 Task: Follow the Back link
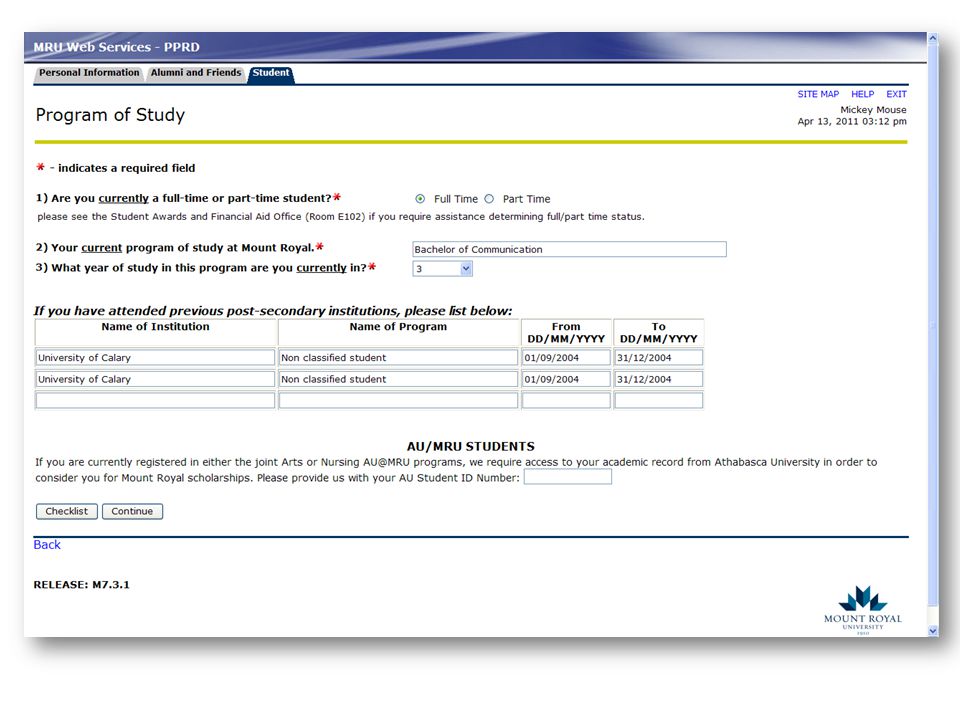[x=47, y=545]
